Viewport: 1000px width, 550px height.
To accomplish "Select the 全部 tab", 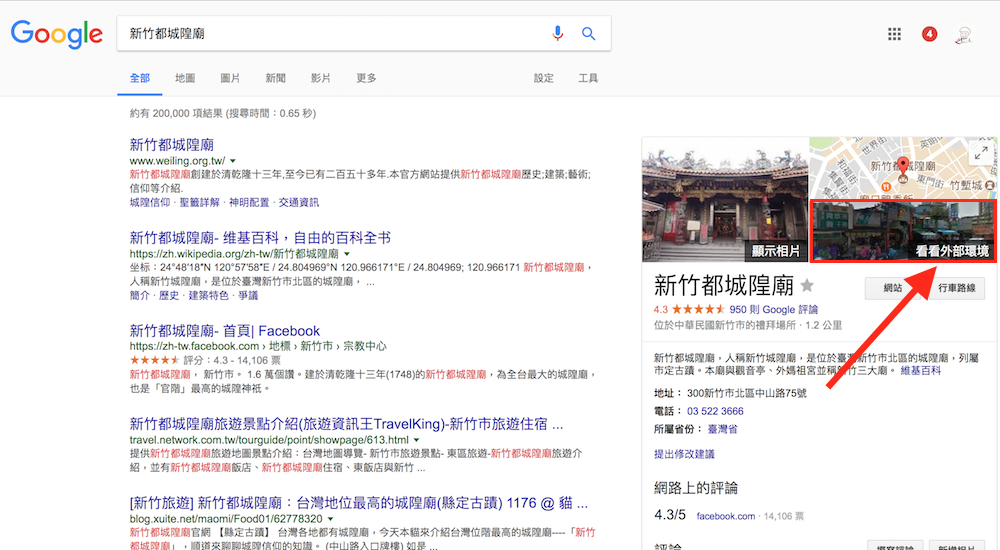I will (x=140, y=78).
